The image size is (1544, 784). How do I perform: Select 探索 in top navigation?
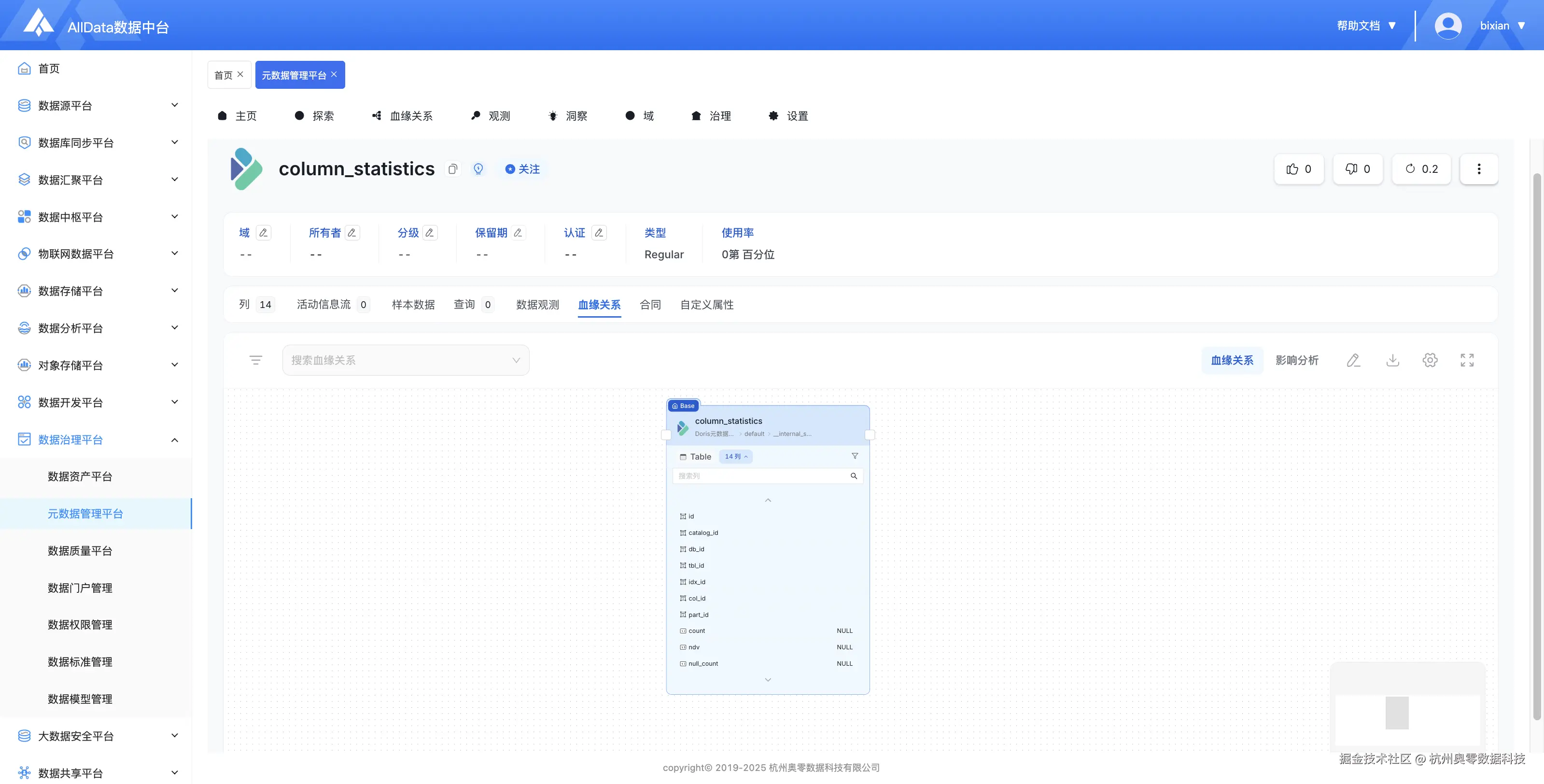coord(315,116)
